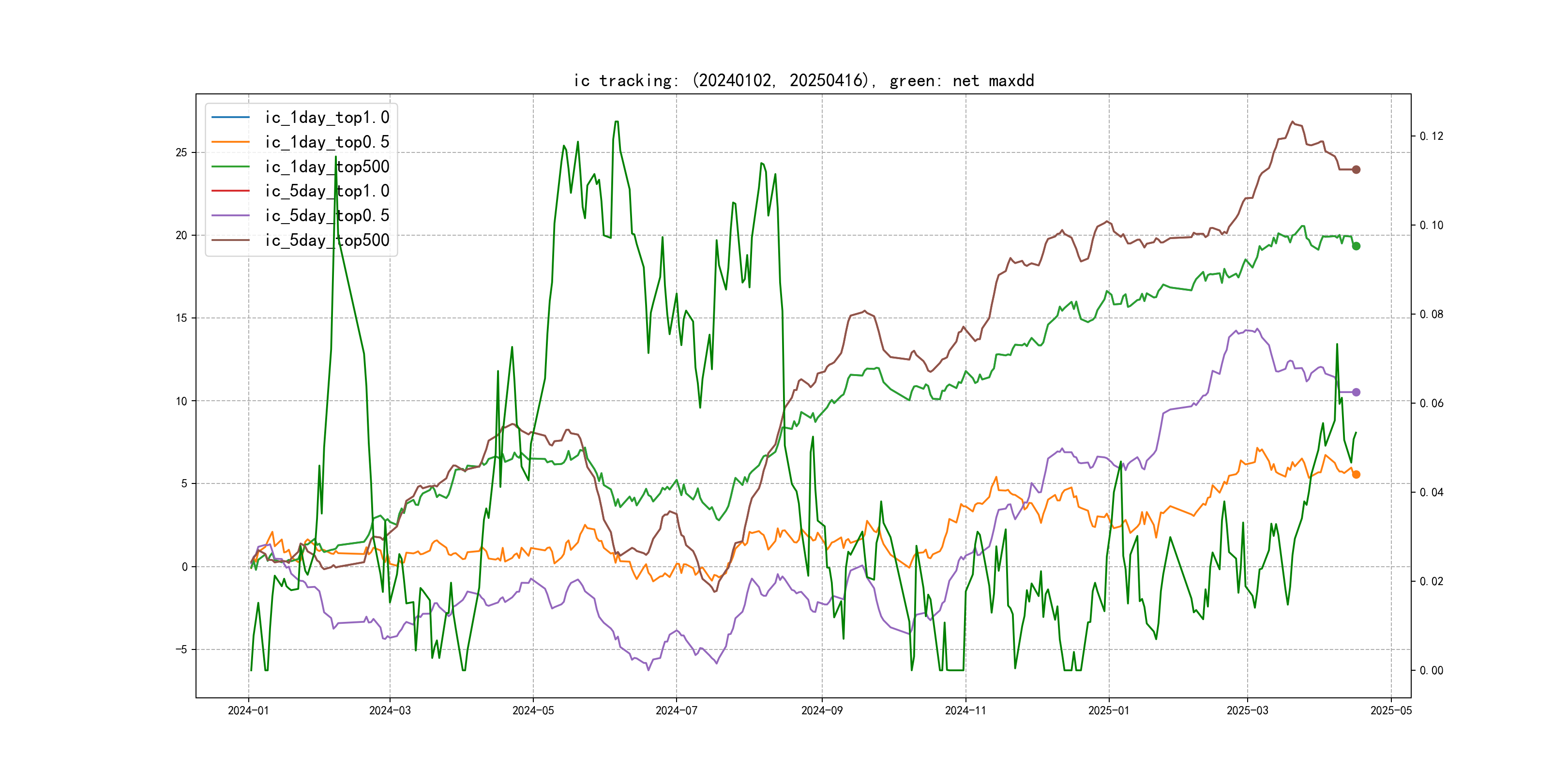Click the ic_5day_top500 legend label
The image size is (1568, 784).
pos(326,241)
